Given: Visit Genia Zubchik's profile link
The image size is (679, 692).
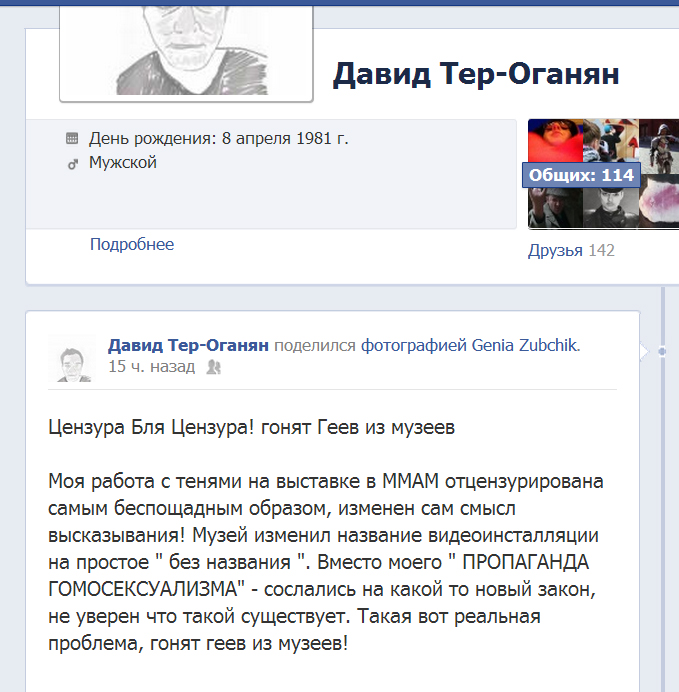Looking at the screenshot, I should [x=525, y=345].
